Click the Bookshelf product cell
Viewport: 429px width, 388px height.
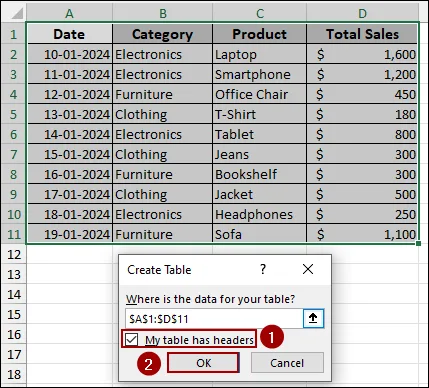coord(260,174)
